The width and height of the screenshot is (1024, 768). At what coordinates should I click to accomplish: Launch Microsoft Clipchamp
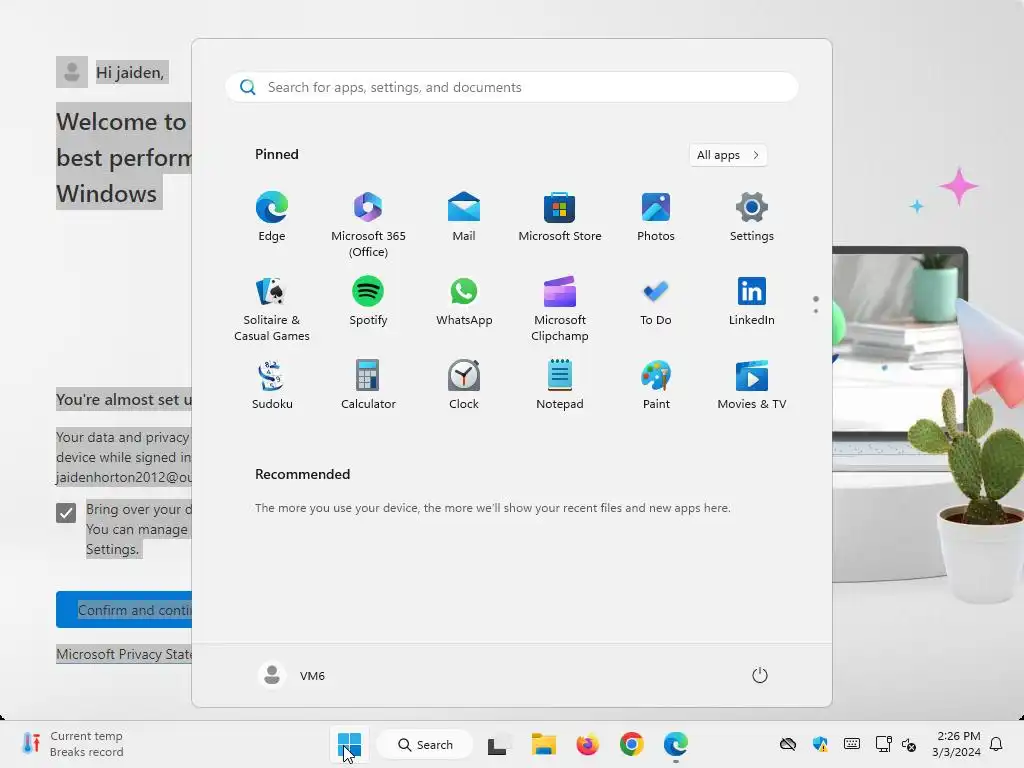tap(560, 308)
